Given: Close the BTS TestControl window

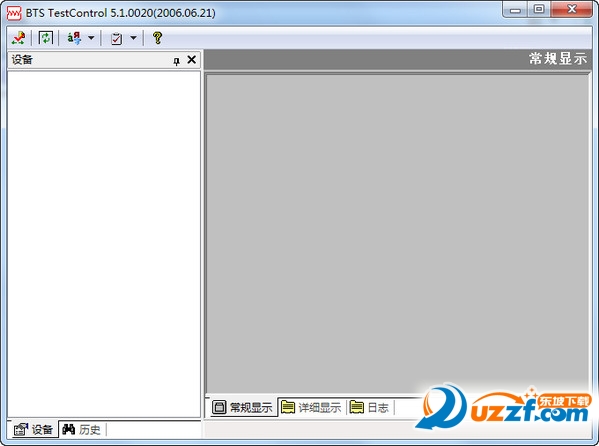Looking at the screenshot, I should coord(571,9).
